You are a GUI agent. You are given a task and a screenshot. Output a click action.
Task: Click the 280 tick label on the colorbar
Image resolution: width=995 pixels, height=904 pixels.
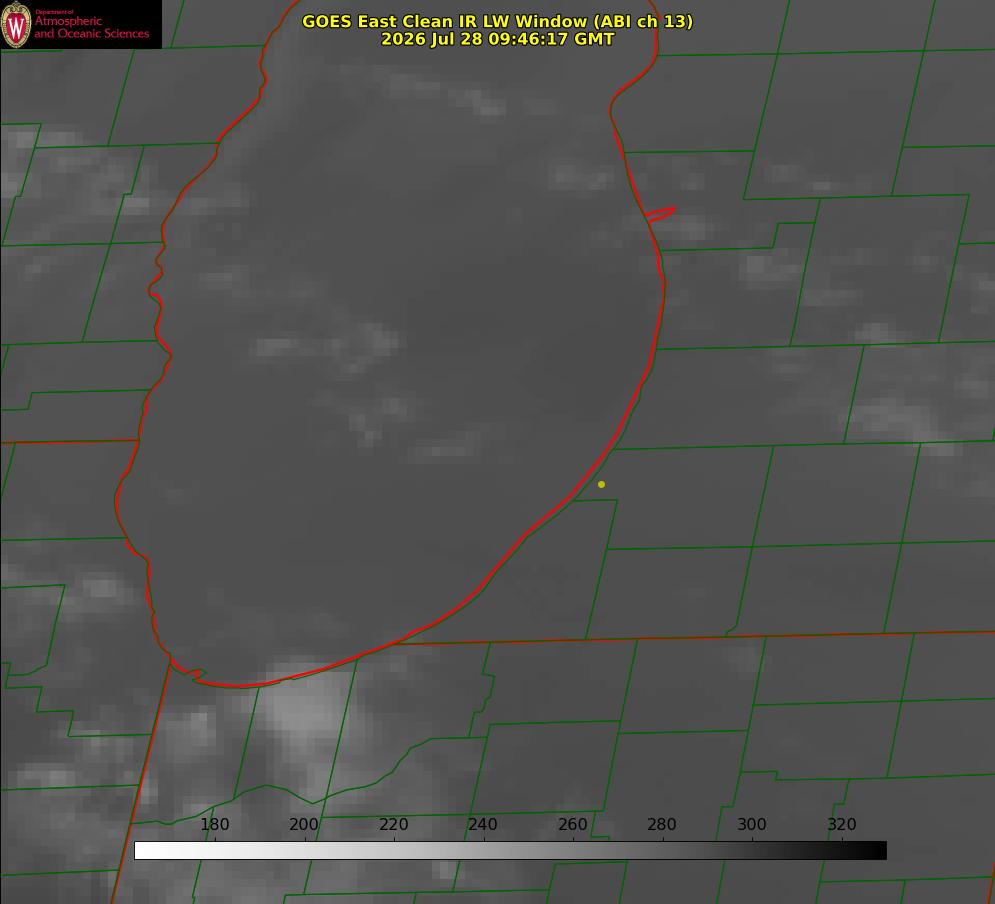tap(662, 824)
